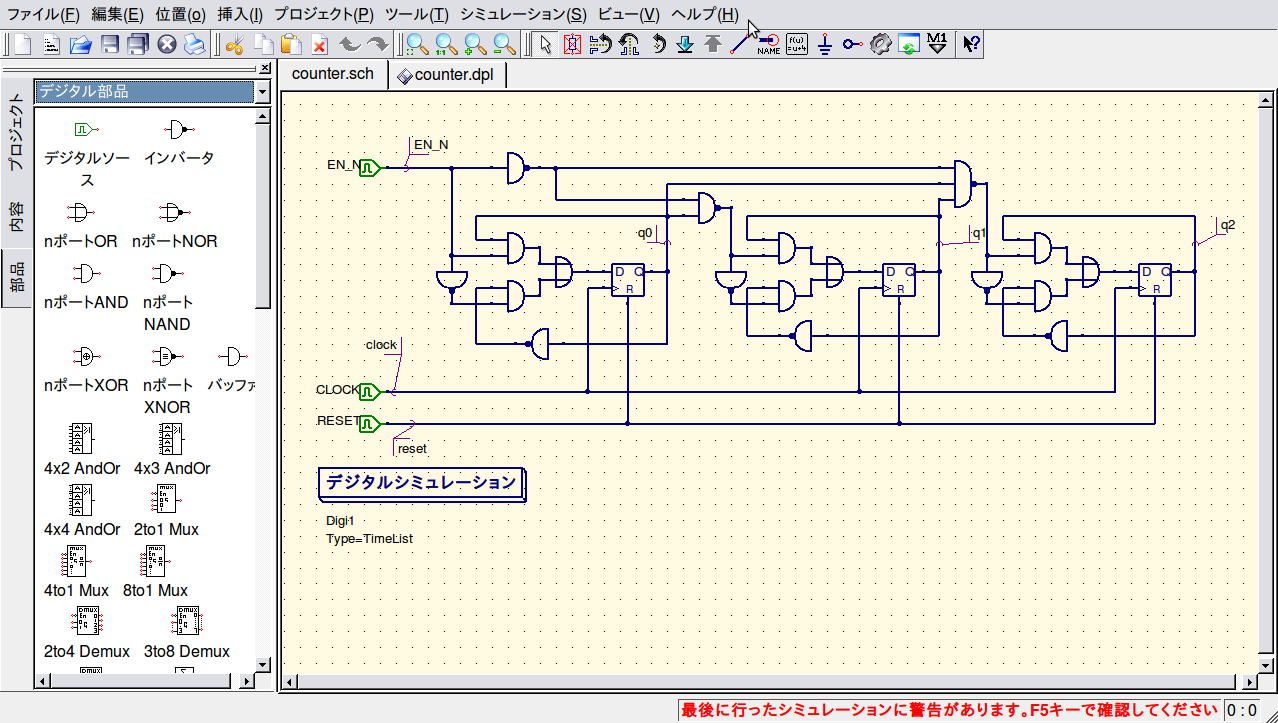This screenshot has height=723, width=1278.
Task: Create a new schematic document
Action: [x=22, y=44]
